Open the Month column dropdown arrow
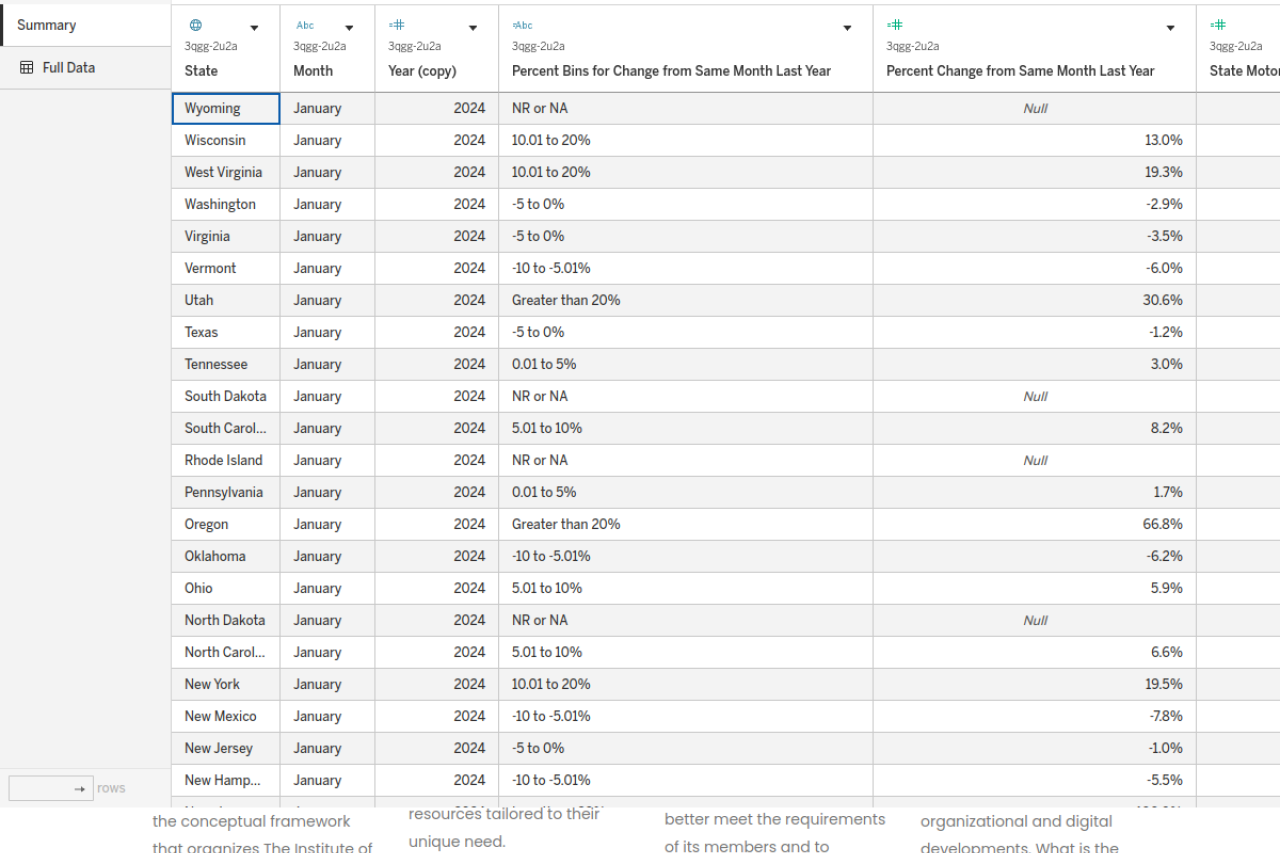Image resolution: width=1280 pixels, height=853 pixels. [x=349, y=28]
